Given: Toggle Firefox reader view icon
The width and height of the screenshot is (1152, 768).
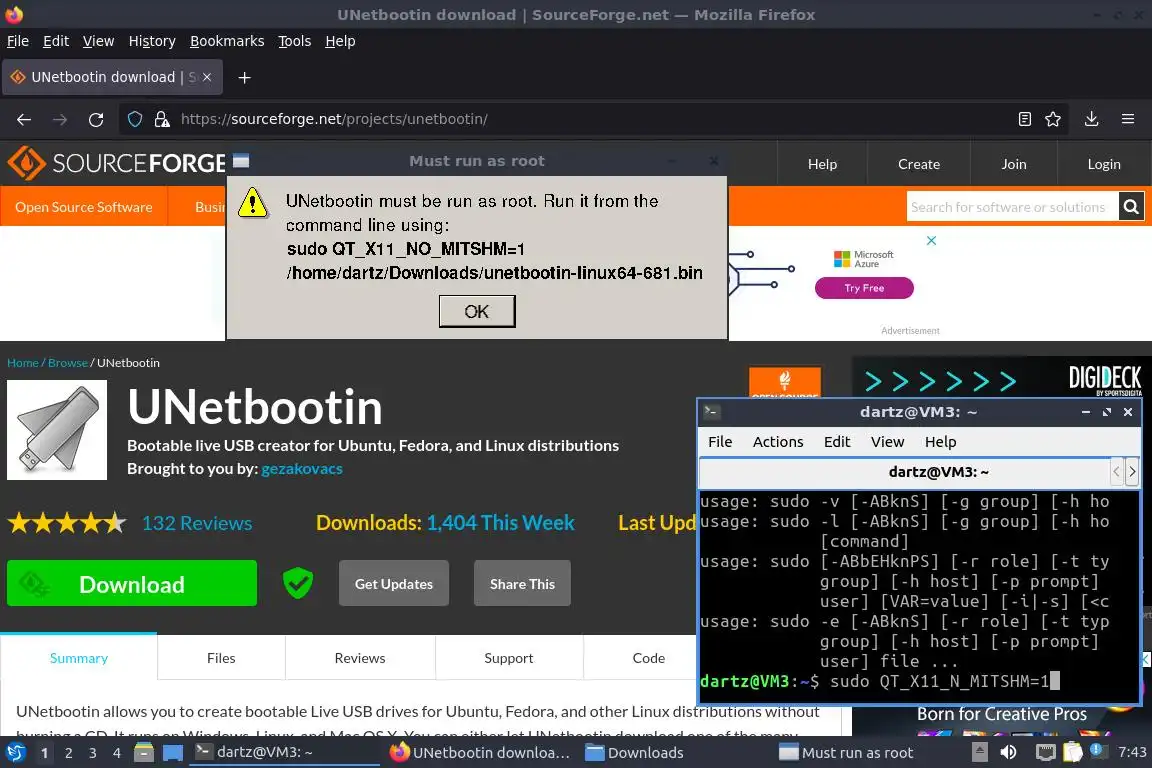Looking at the screenshot, I should [1024, 119].
